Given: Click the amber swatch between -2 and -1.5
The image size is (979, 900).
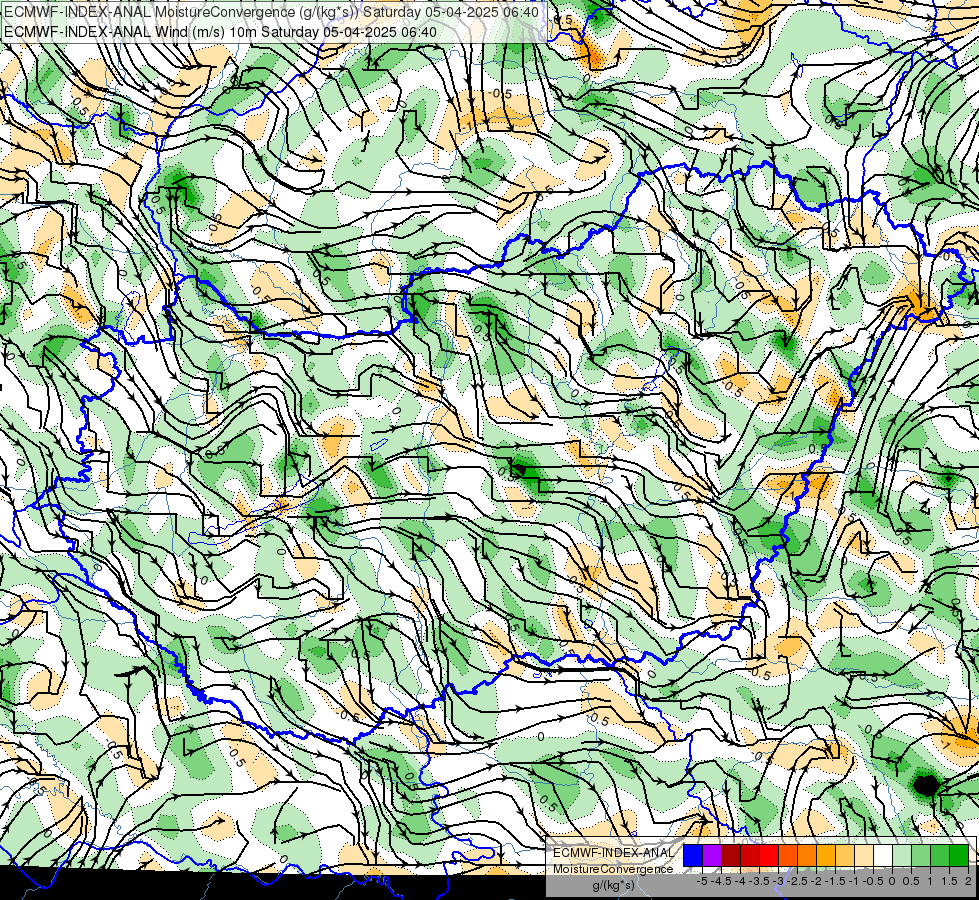Looking at the screenshot, I should click(x=826, y=856).
